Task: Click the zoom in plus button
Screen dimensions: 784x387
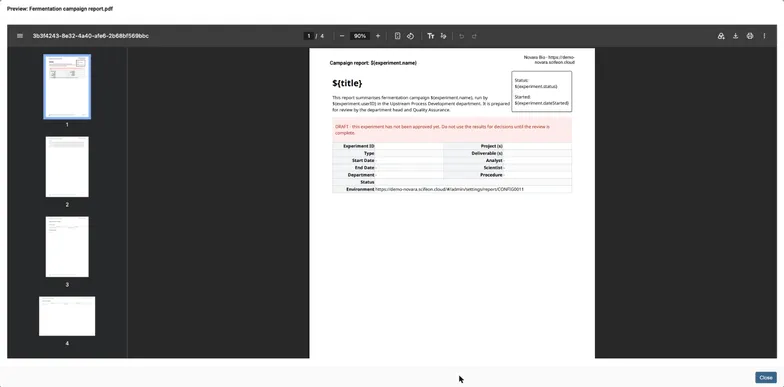Action: [x=378, y=36]
